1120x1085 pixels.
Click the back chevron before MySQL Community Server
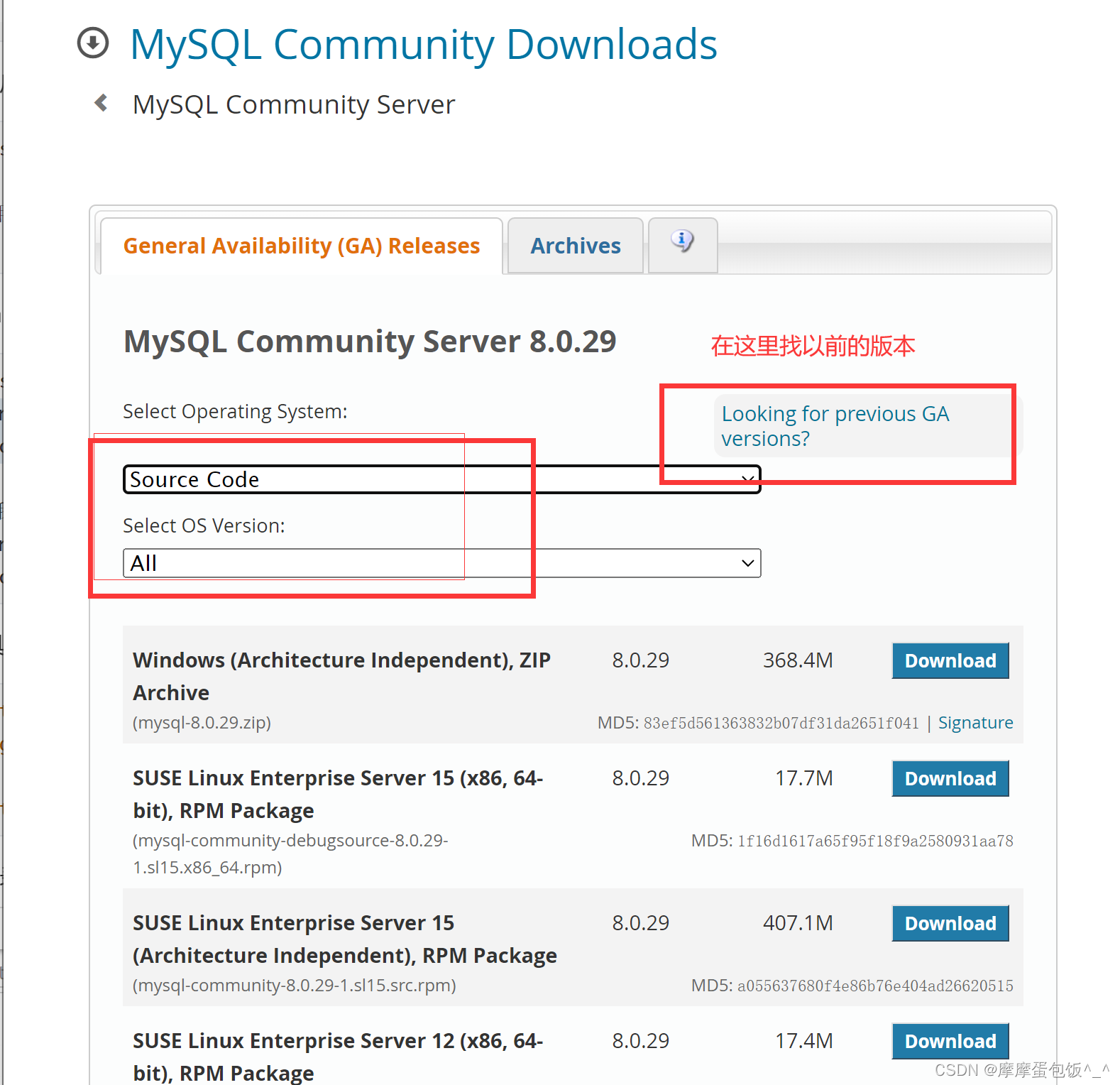[x=101, y=103]
